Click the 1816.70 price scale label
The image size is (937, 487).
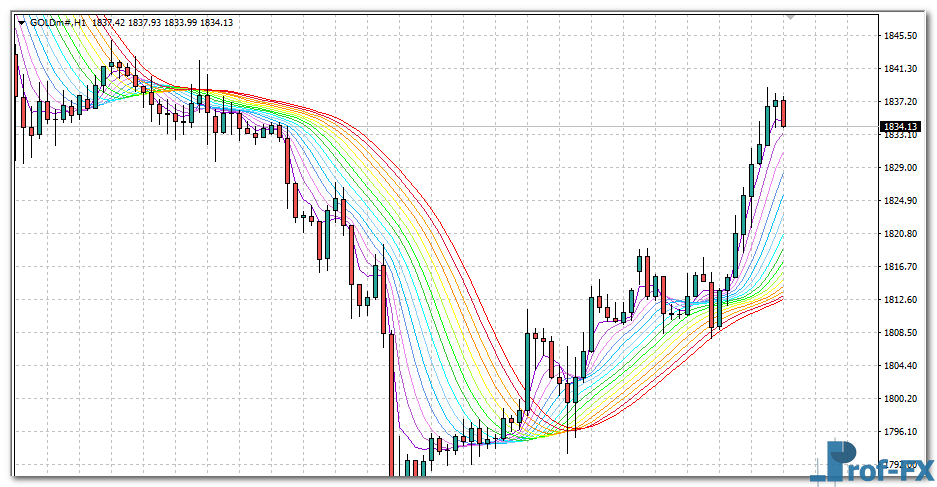click(x=900, y=267)
